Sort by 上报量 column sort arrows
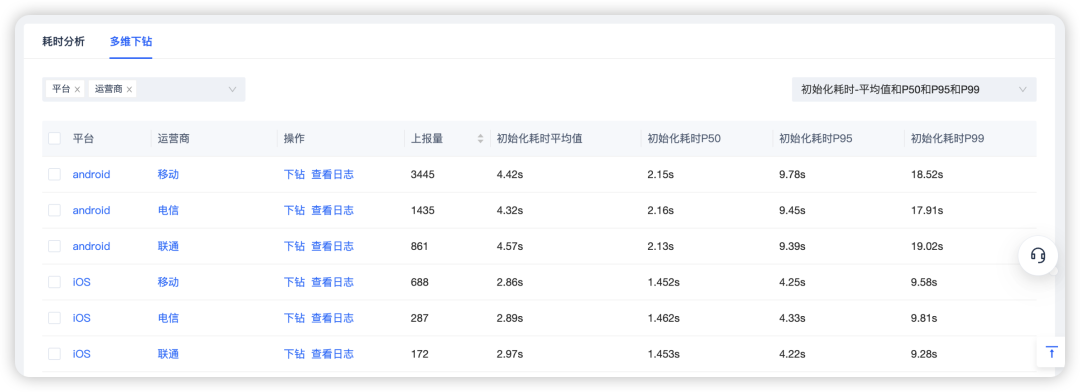The width and height of the screenshot is (1080, 392). (x=480, y=138)
